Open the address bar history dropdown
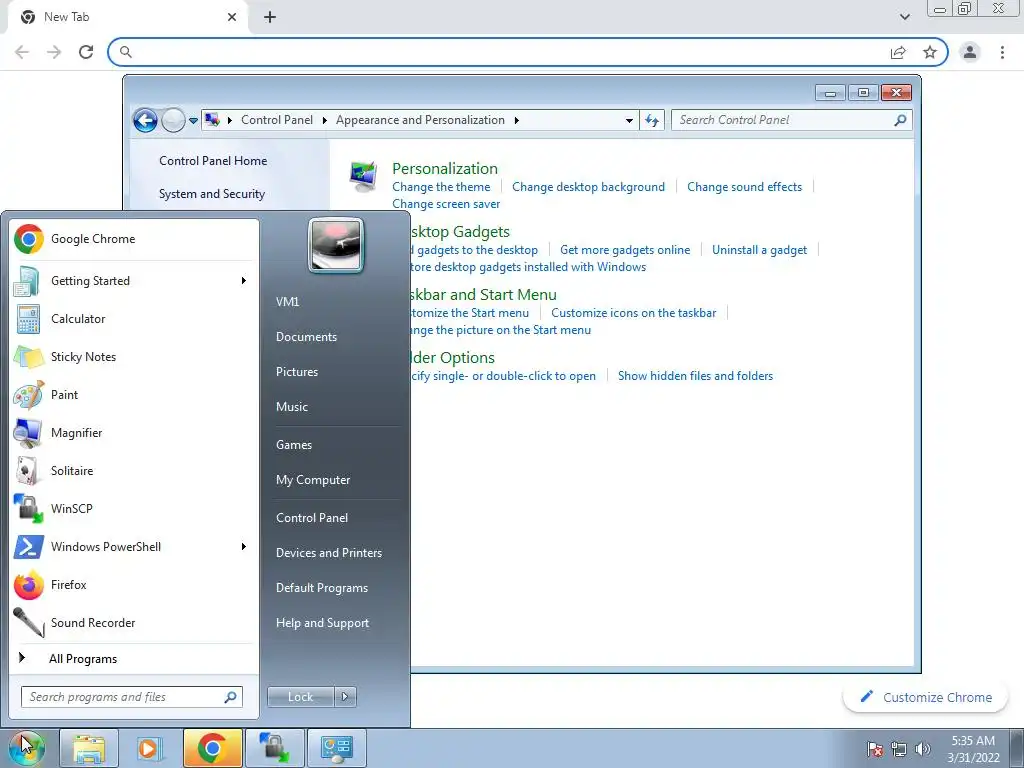This screenshot has width=1024, height=768. [x=629, y=121]
